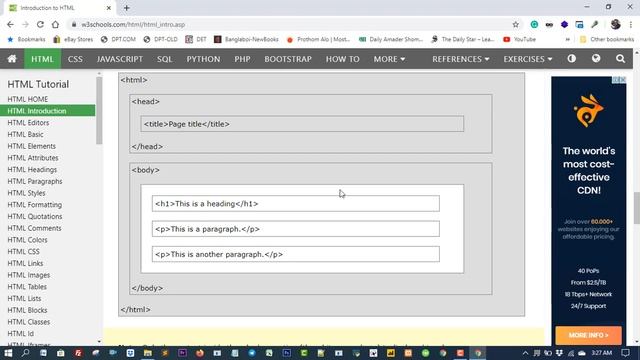Open HTML Colors in the sidebar
This screenshot has height=360, width=640.
tap(27, 240)
